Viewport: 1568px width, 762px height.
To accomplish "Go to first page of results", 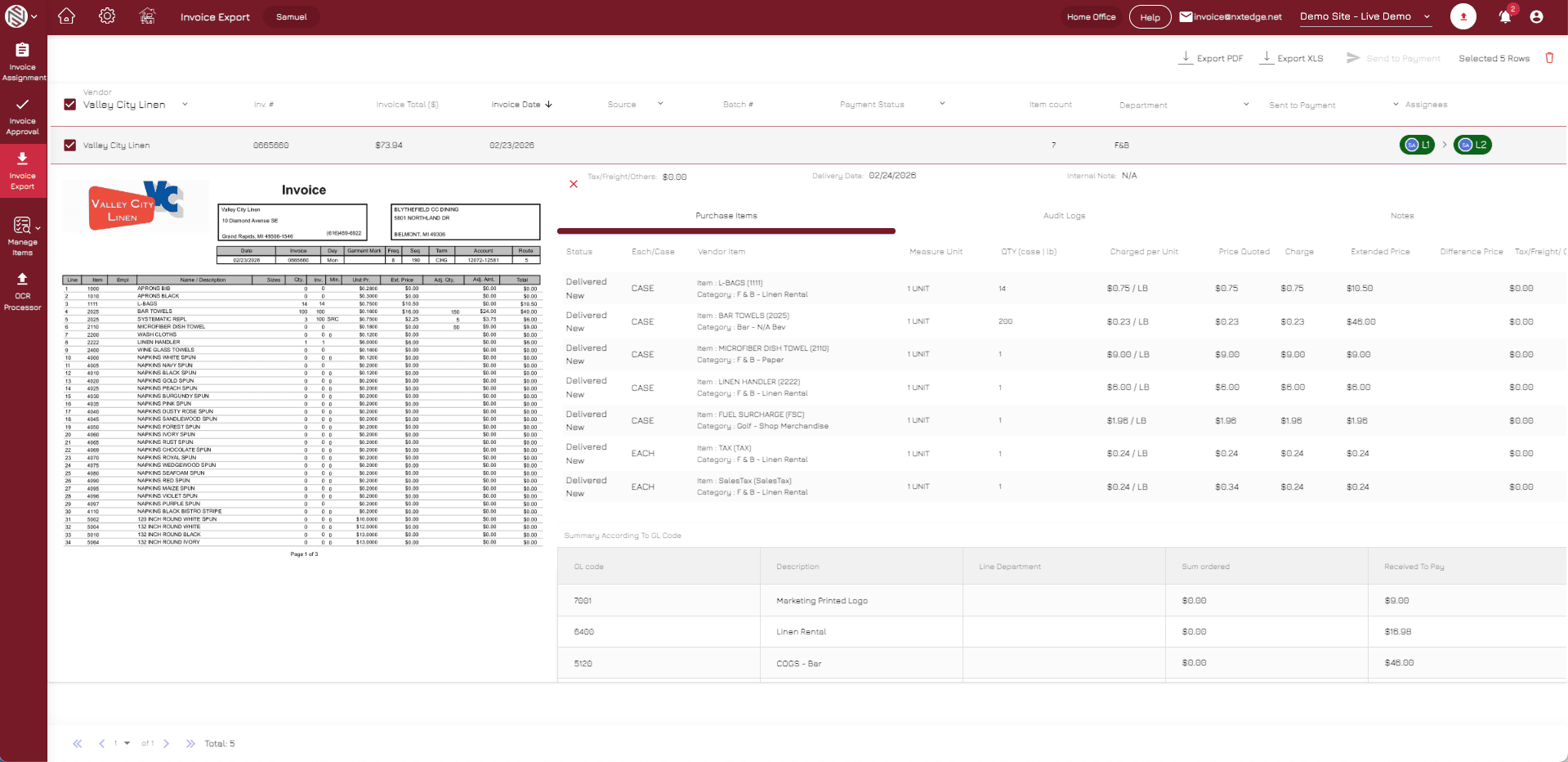I will coord(78,743).
